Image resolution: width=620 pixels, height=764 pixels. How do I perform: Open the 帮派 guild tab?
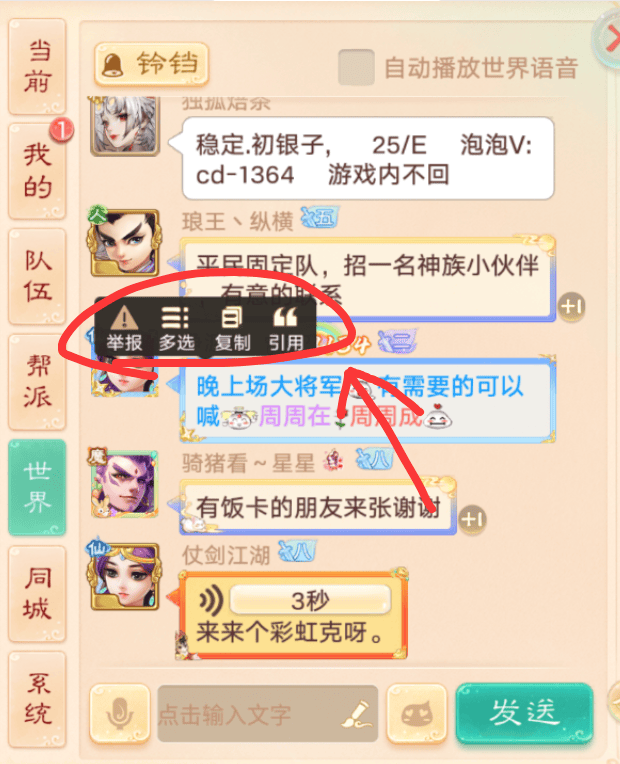(x=37, y=382)
